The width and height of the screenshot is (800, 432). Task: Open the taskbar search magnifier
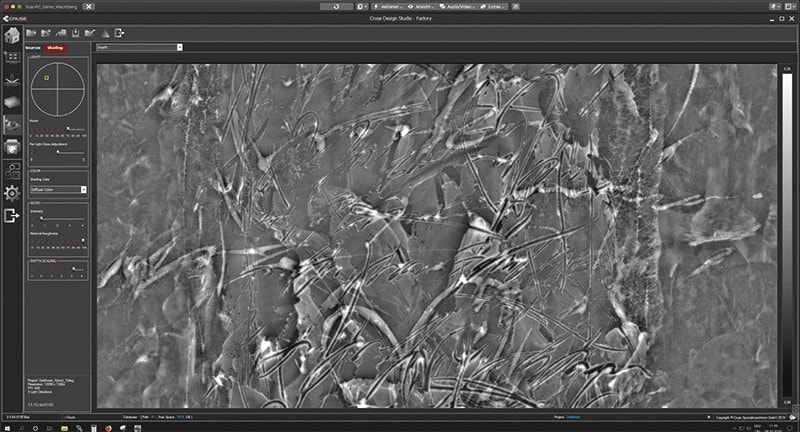(21, 428)
